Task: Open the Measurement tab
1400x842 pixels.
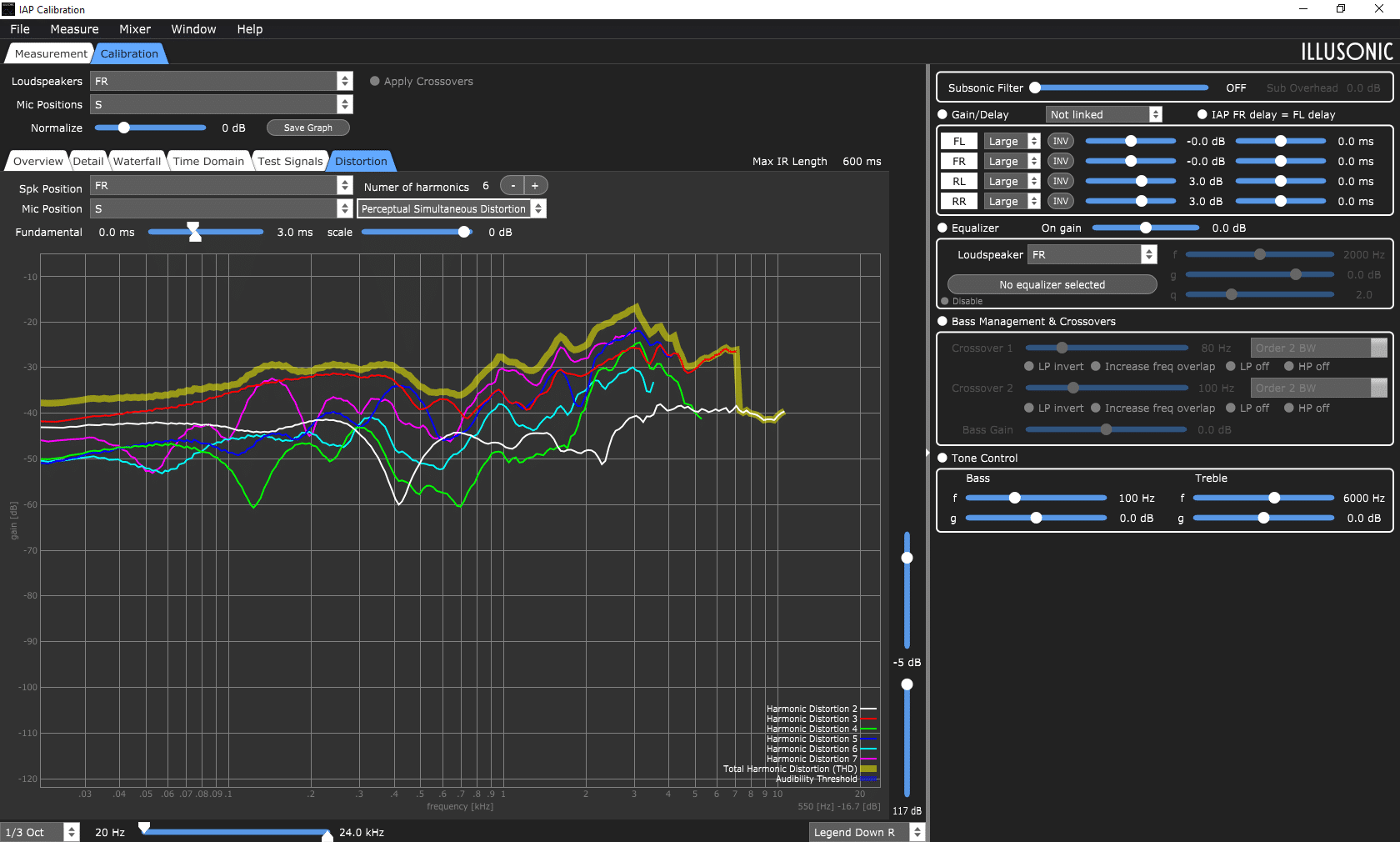Action: tap(51, 53)
